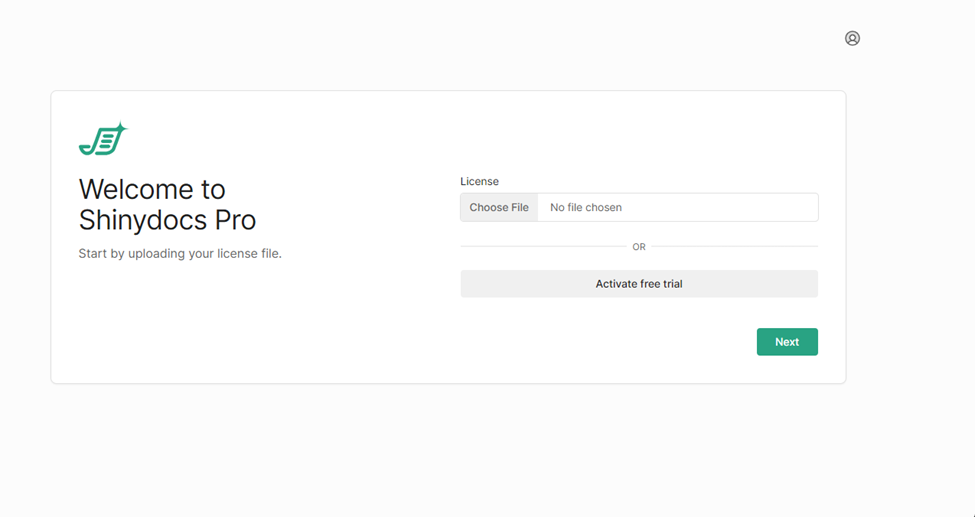The height and width of the screenshot is (517, 975).
Task: Click the person silhouette icon
Action: point(852,38)
